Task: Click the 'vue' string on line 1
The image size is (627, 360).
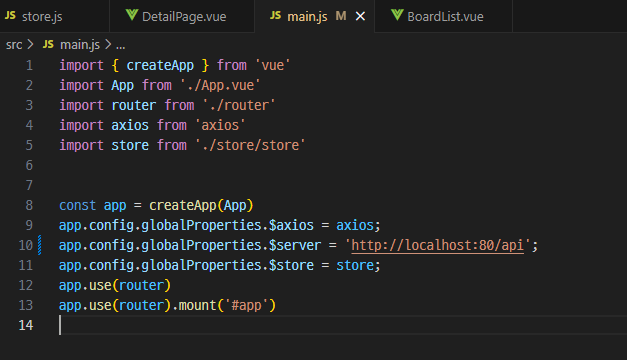Action: tap(272, 65)
